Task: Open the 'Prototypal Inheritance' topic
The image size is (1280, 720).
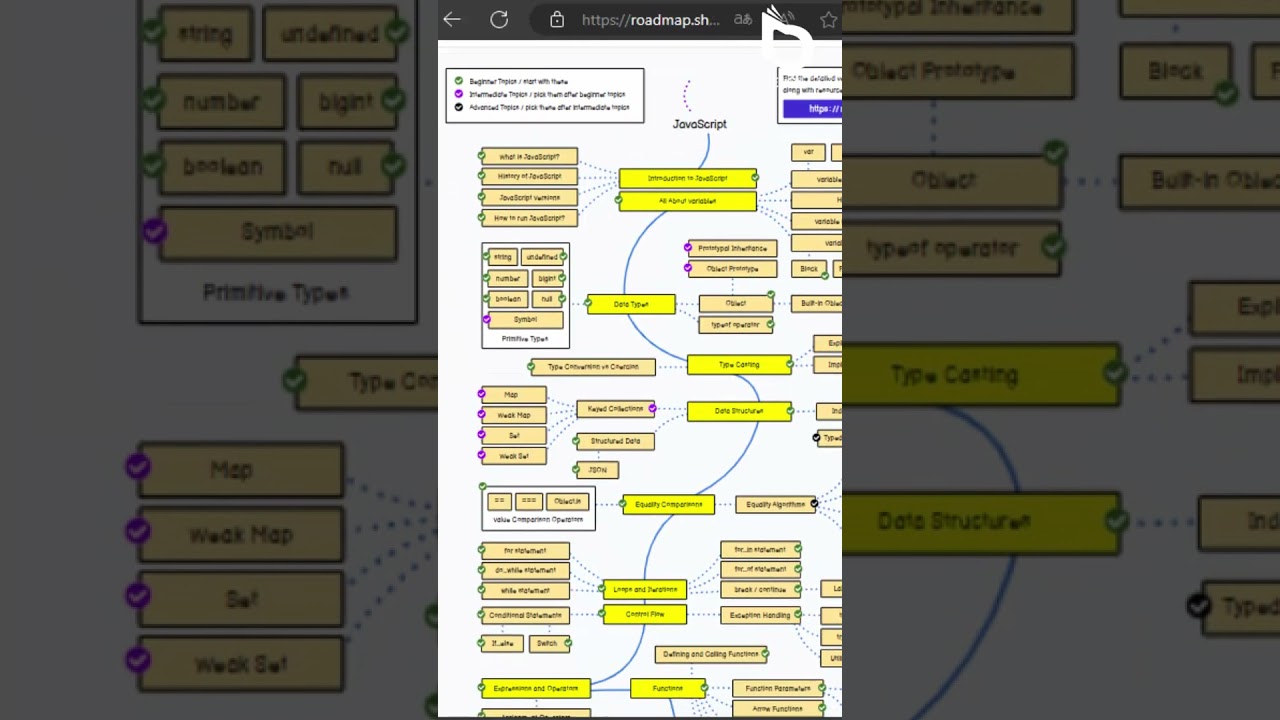Action: (x=732, y=248)
